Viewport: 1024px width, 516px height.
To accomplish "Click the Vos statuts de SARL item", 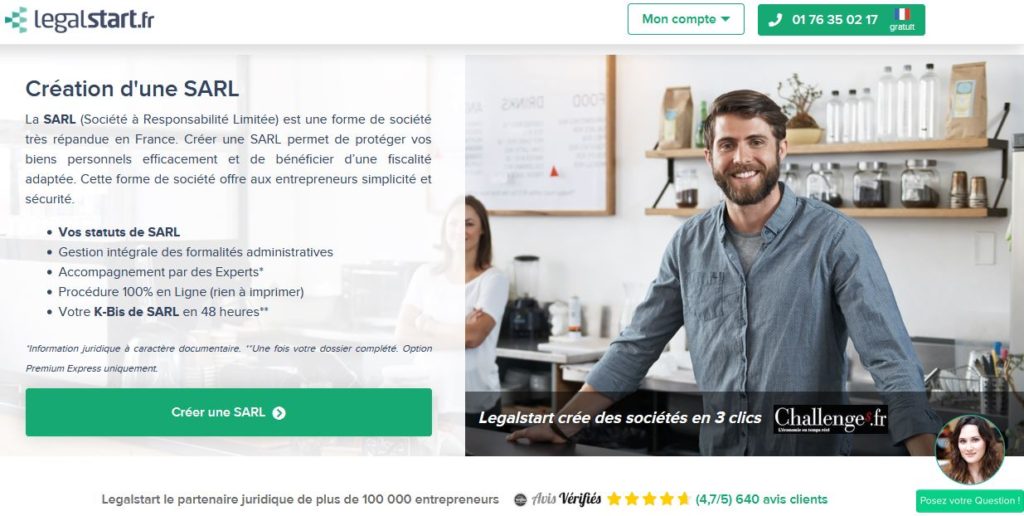I will pyautogui.click(x=119, y=232).
